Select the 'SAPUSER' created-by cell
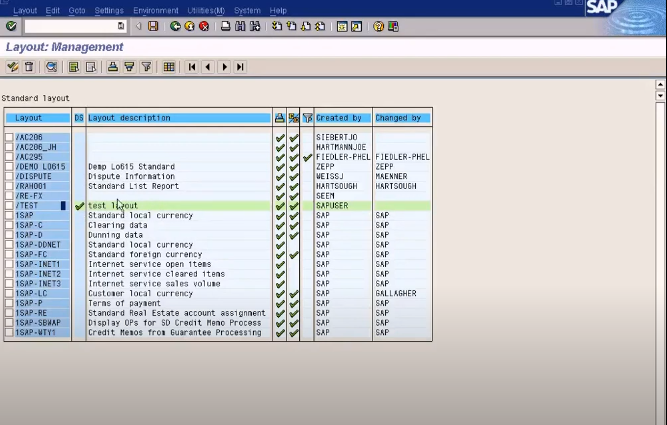 [343, 205]
